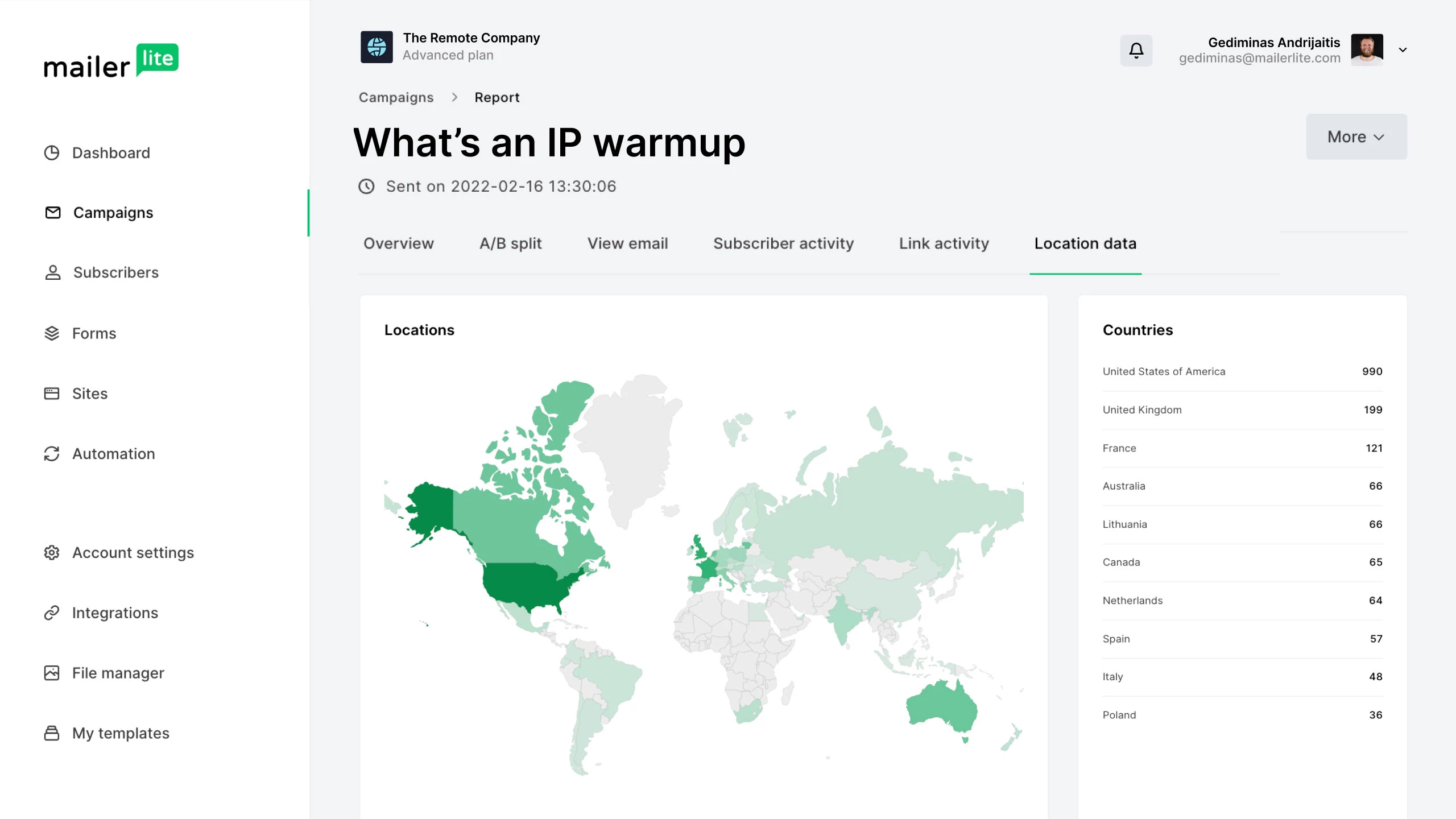This screenshot has width=1456, height=819.
Task: Click the user profile photo
Action: coord(1367,49)
